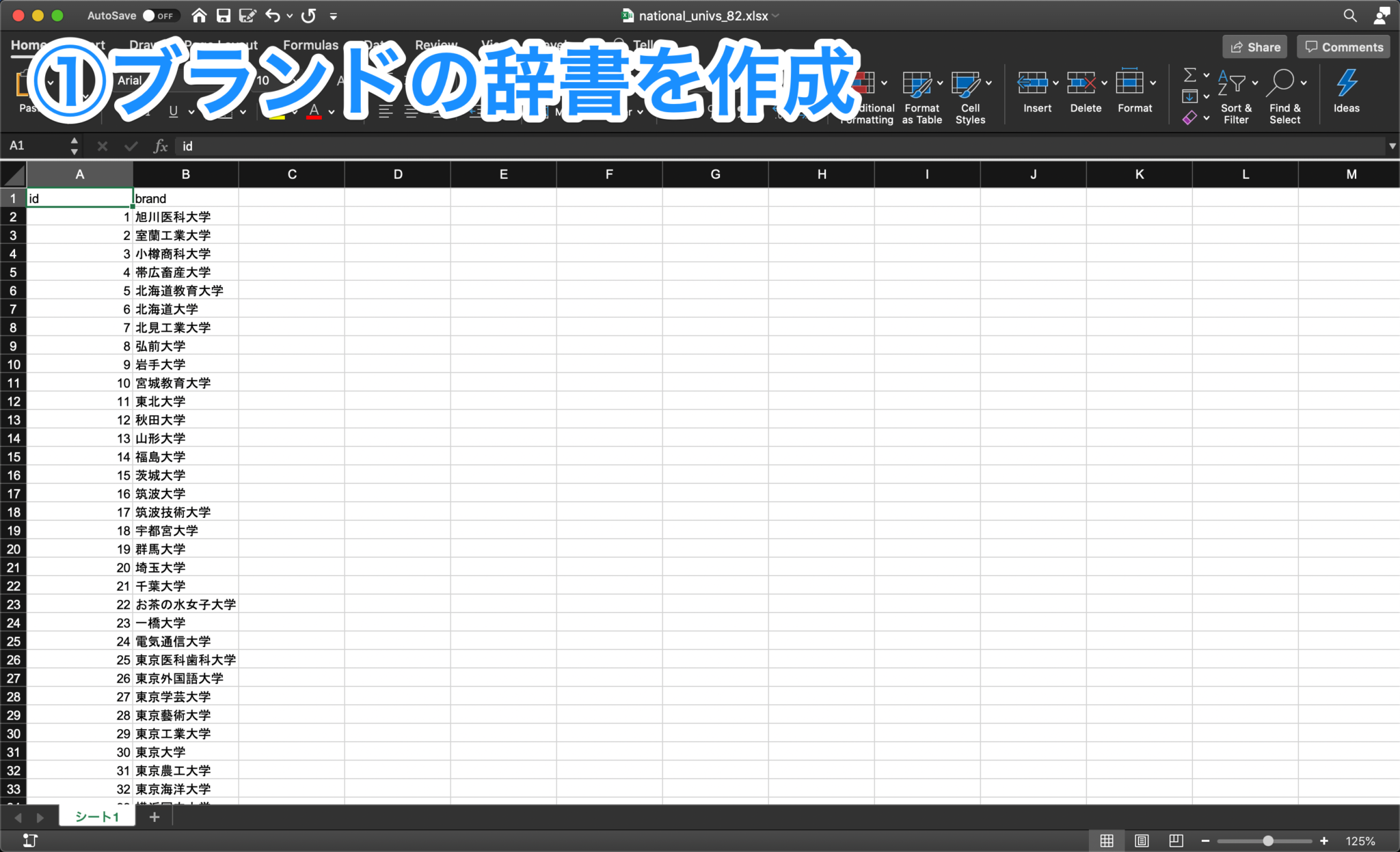Switch to Normal view button
1400x852 pixels.
pos(1107,840)
